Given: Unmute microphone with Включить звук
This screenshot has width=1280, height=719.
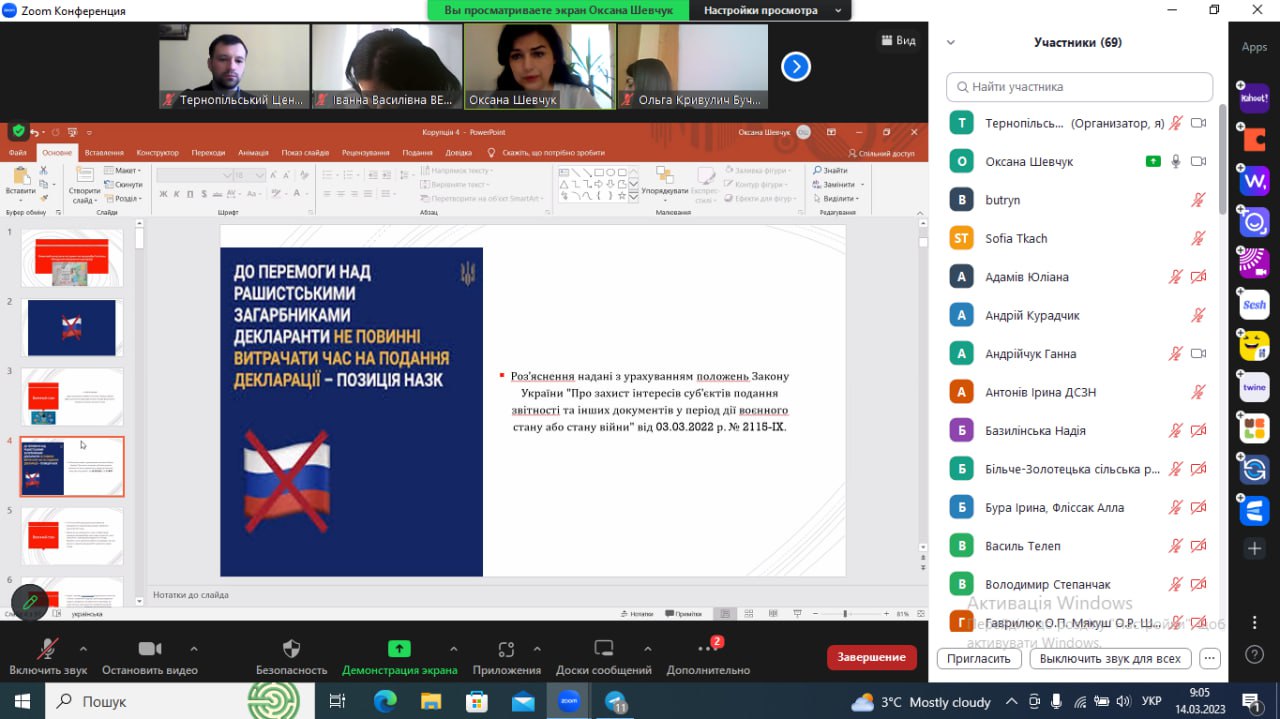Looking at the screenshot, I should (x=47, y=649).
